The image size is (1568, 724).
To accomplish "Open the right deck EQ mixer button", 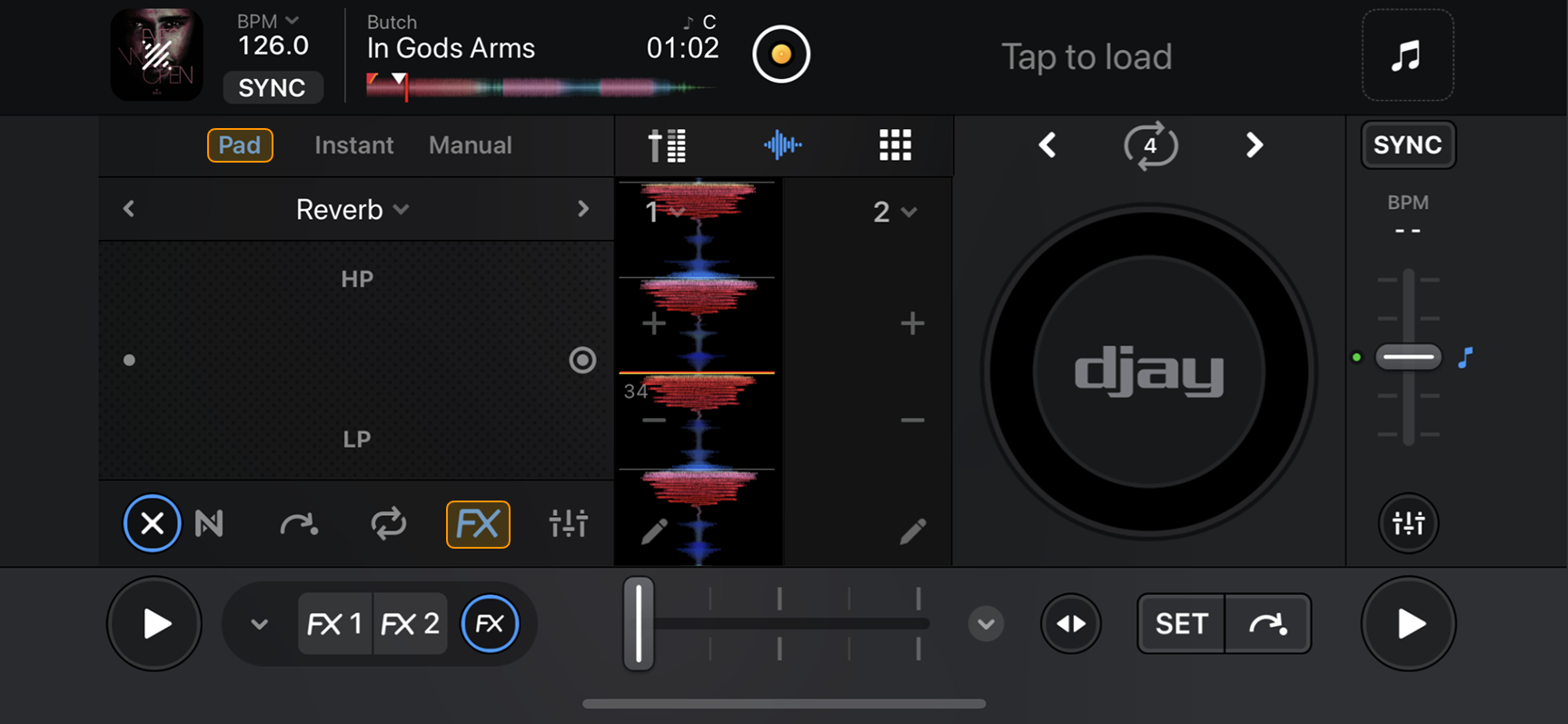I will pos(1409,523).
